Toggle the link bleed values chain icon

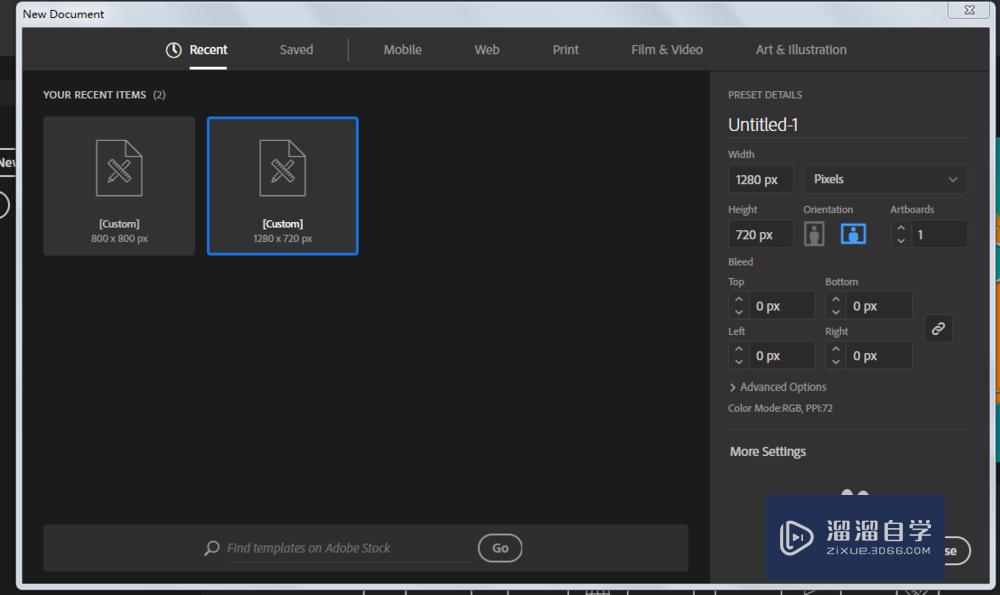(938, 329)
